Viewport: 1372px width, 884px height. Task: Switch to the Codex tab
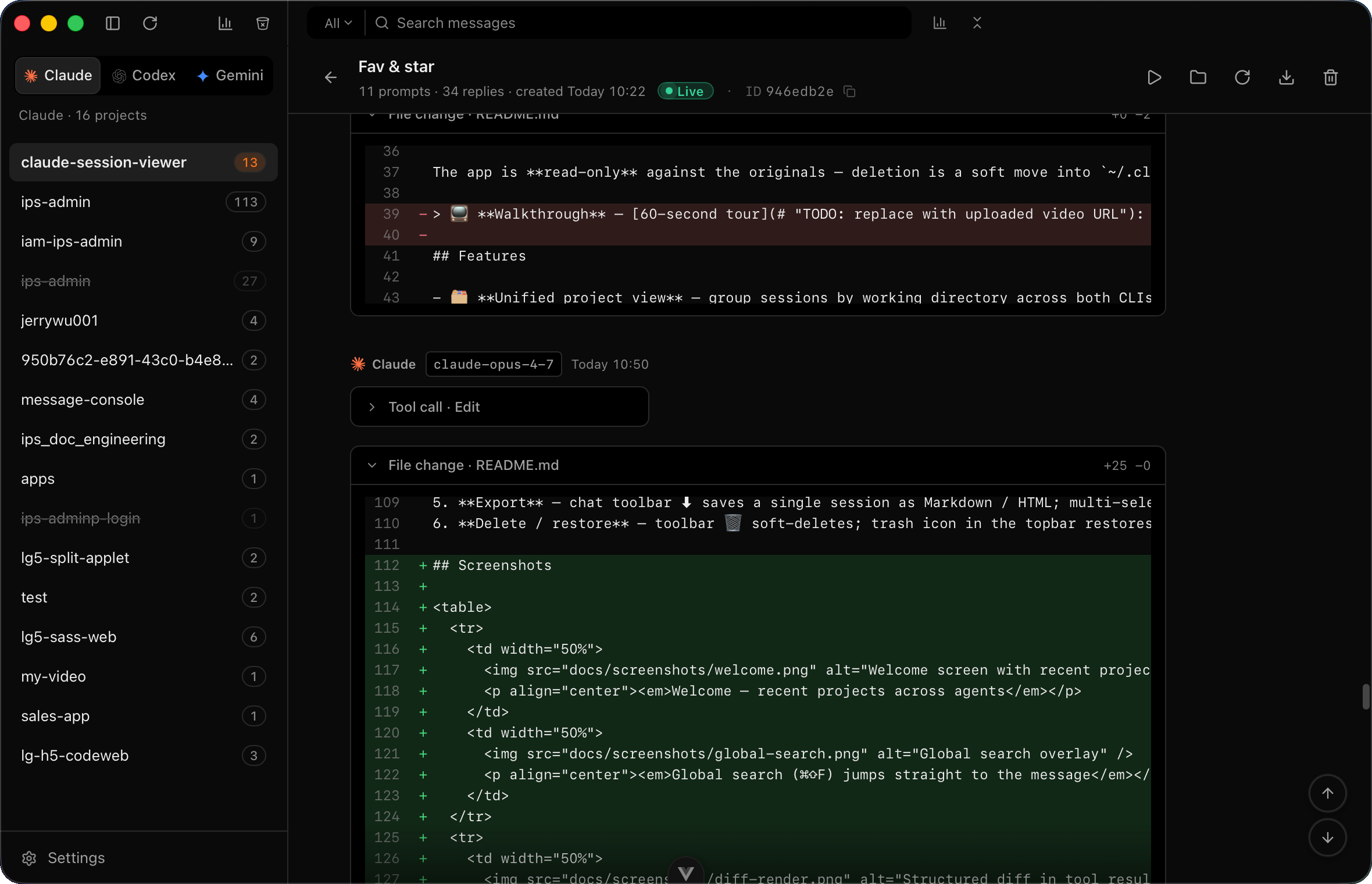pos(144,76)
